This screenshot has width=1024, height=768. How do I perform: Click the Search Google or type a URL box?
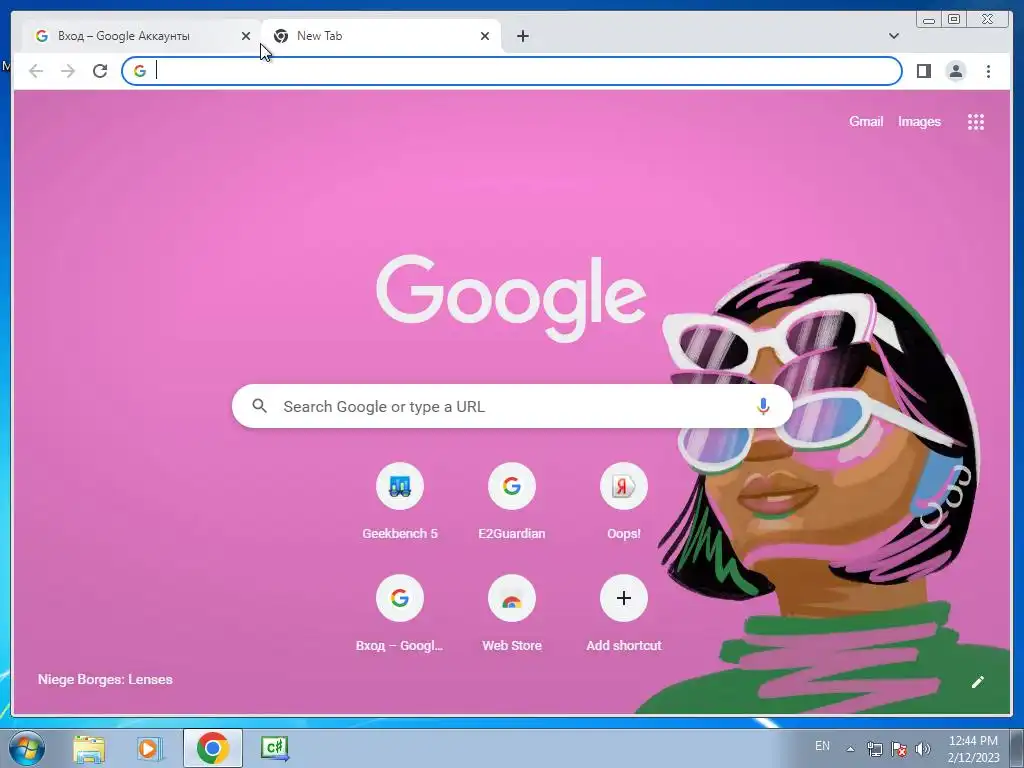point(512,406)
